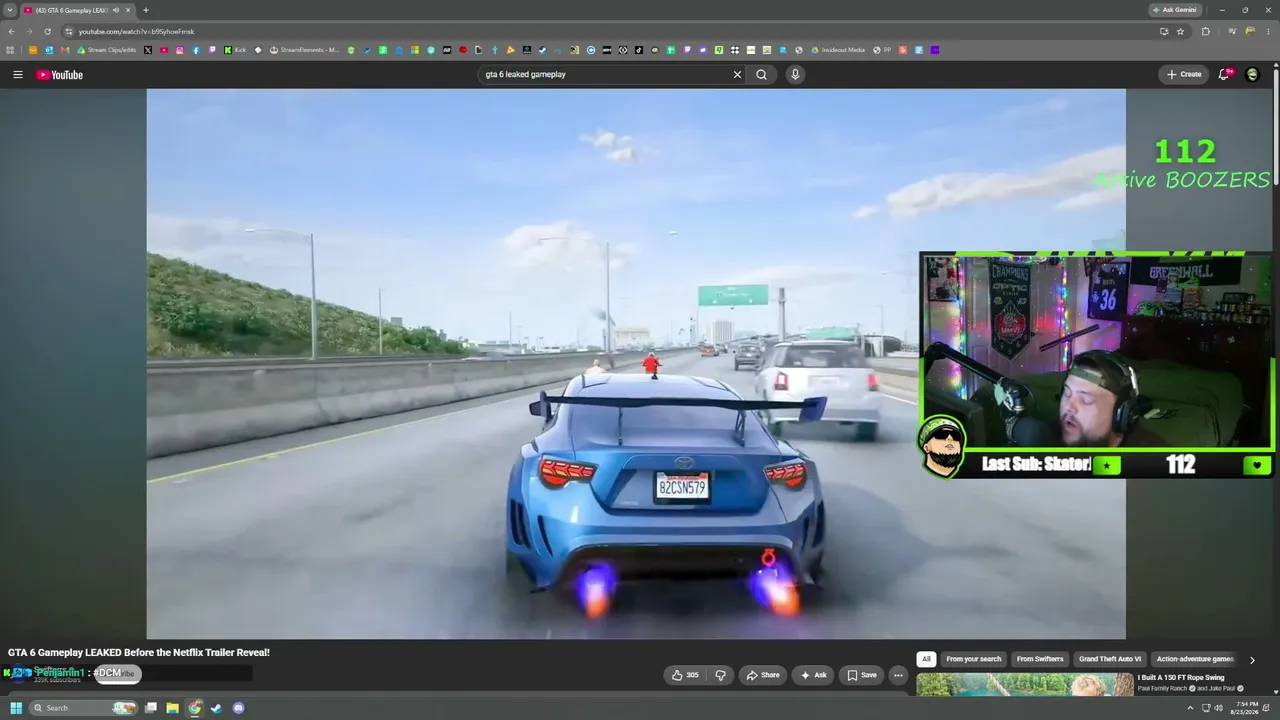1280x720 pixels.
Task: Click the magnifier search button
Action: [762, 74]
